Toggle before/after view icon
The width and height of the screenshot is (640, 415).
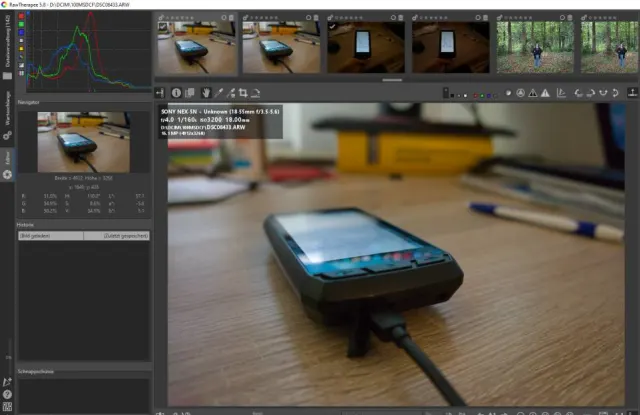point(190,93)
